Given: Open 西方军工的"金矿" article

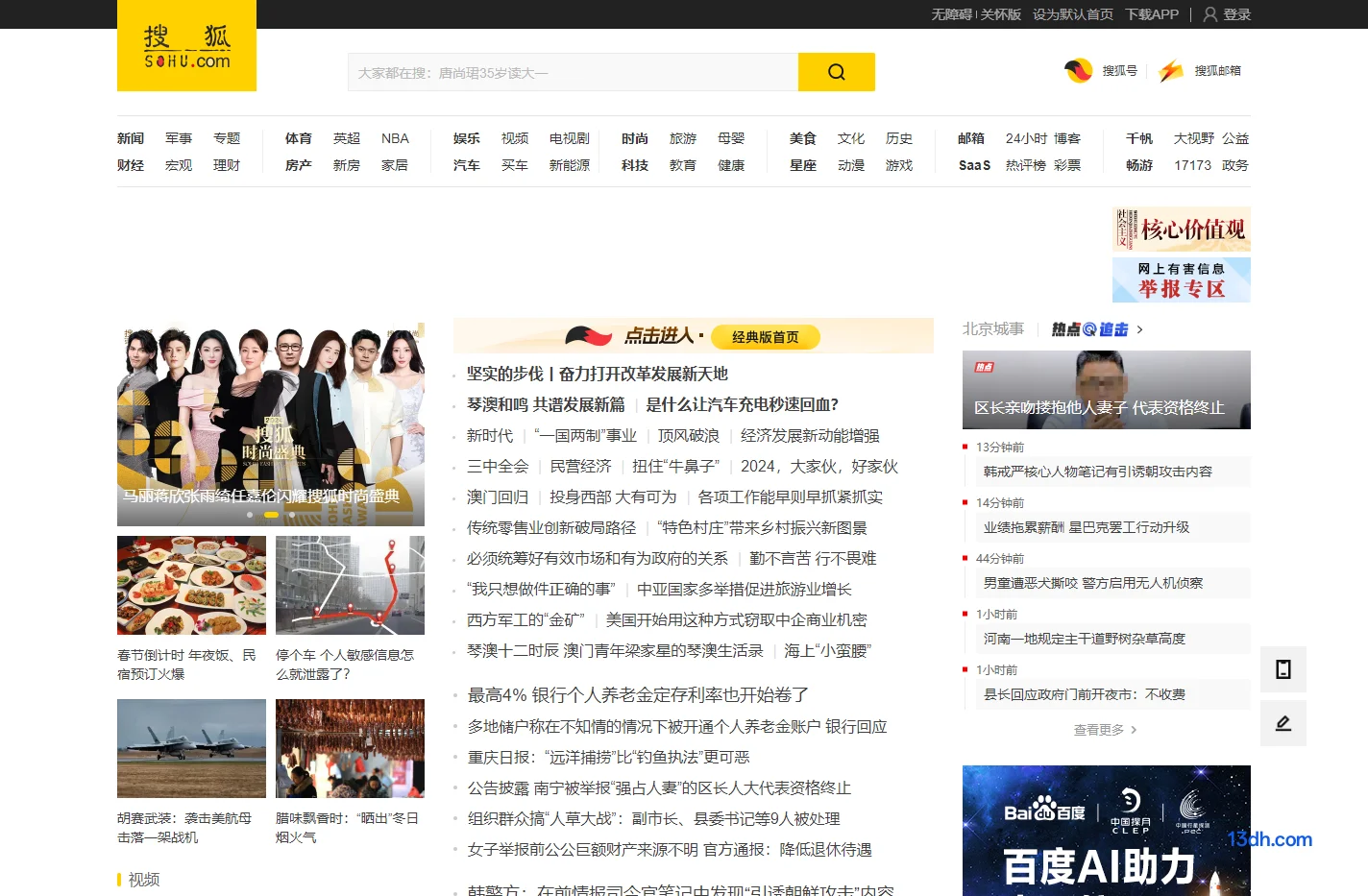Looking at the screenshot, I should click(526, 619).
